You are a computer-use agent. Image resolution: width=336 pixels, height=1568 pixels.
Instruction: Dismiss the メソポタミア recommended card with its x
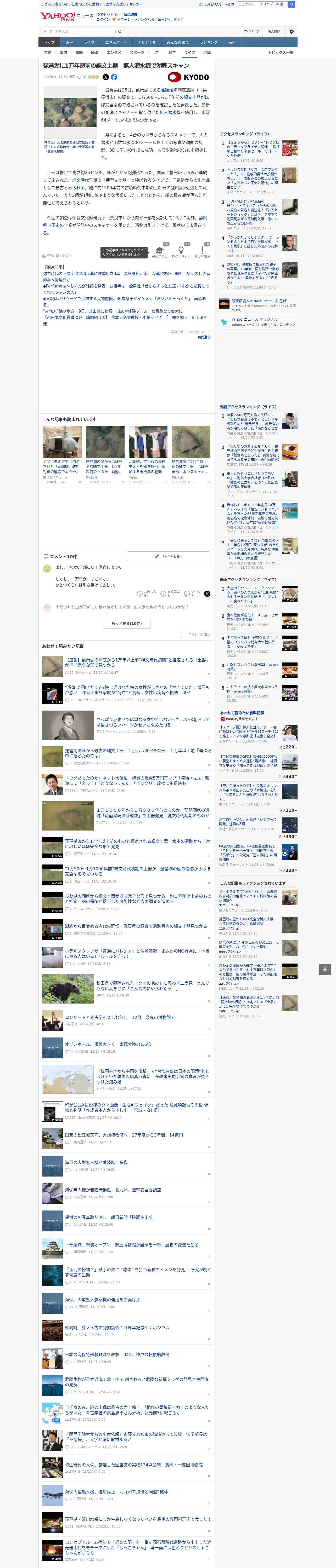coord(79,482)
